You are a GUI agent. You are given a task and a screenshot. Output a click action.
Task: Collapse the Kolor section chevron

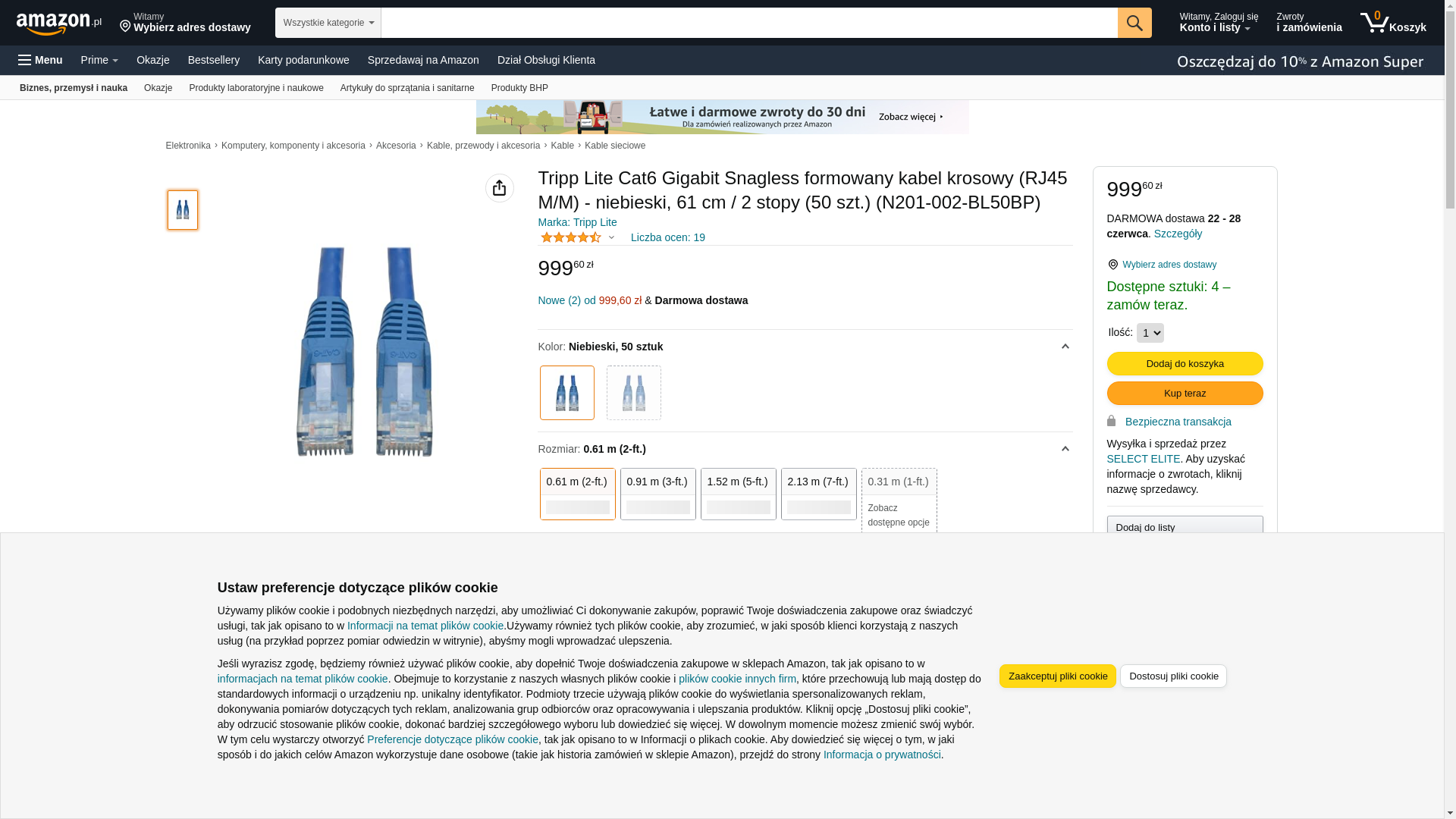click(1065, 347)
